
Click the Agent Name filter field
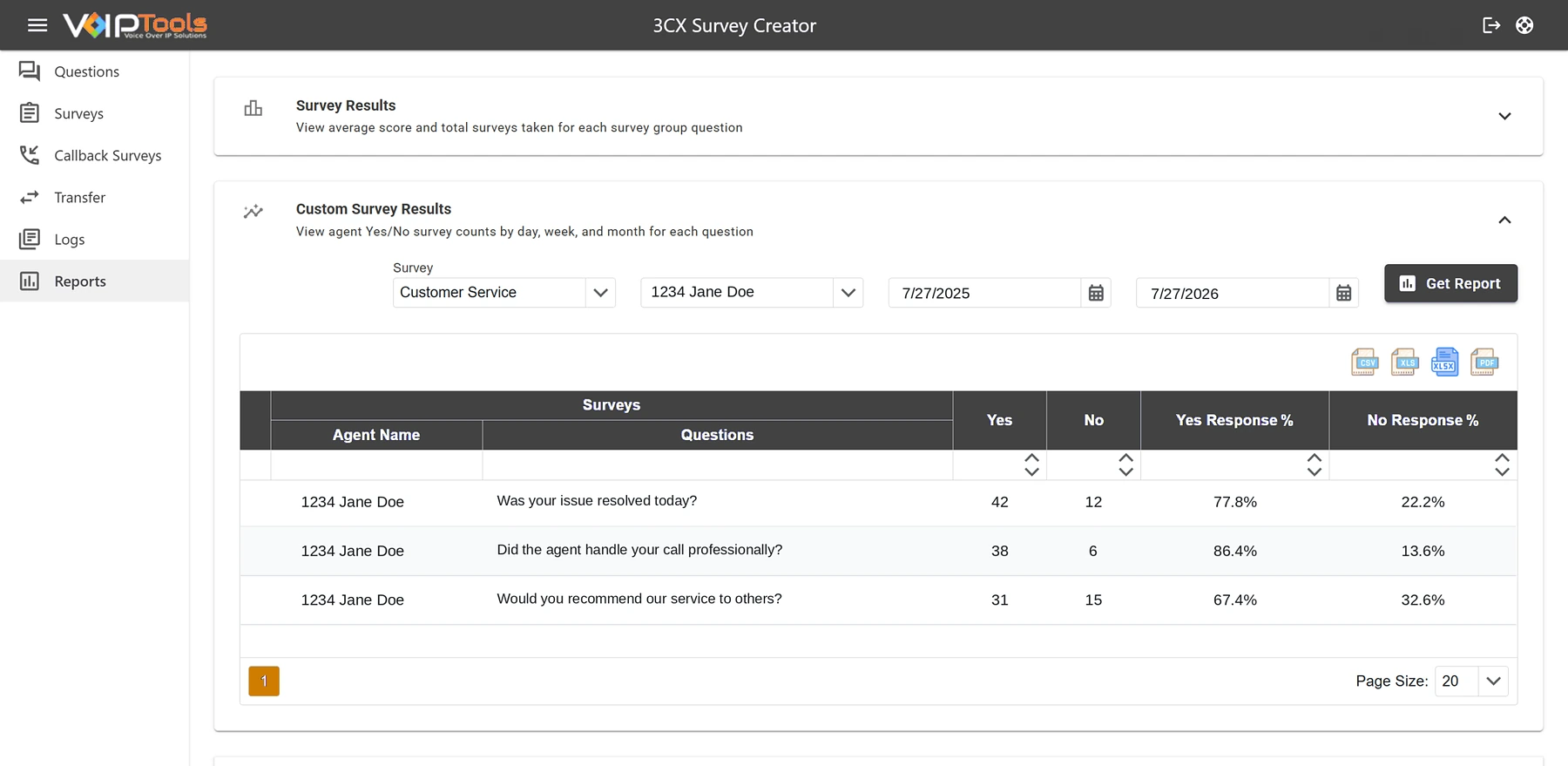[376, 464]
